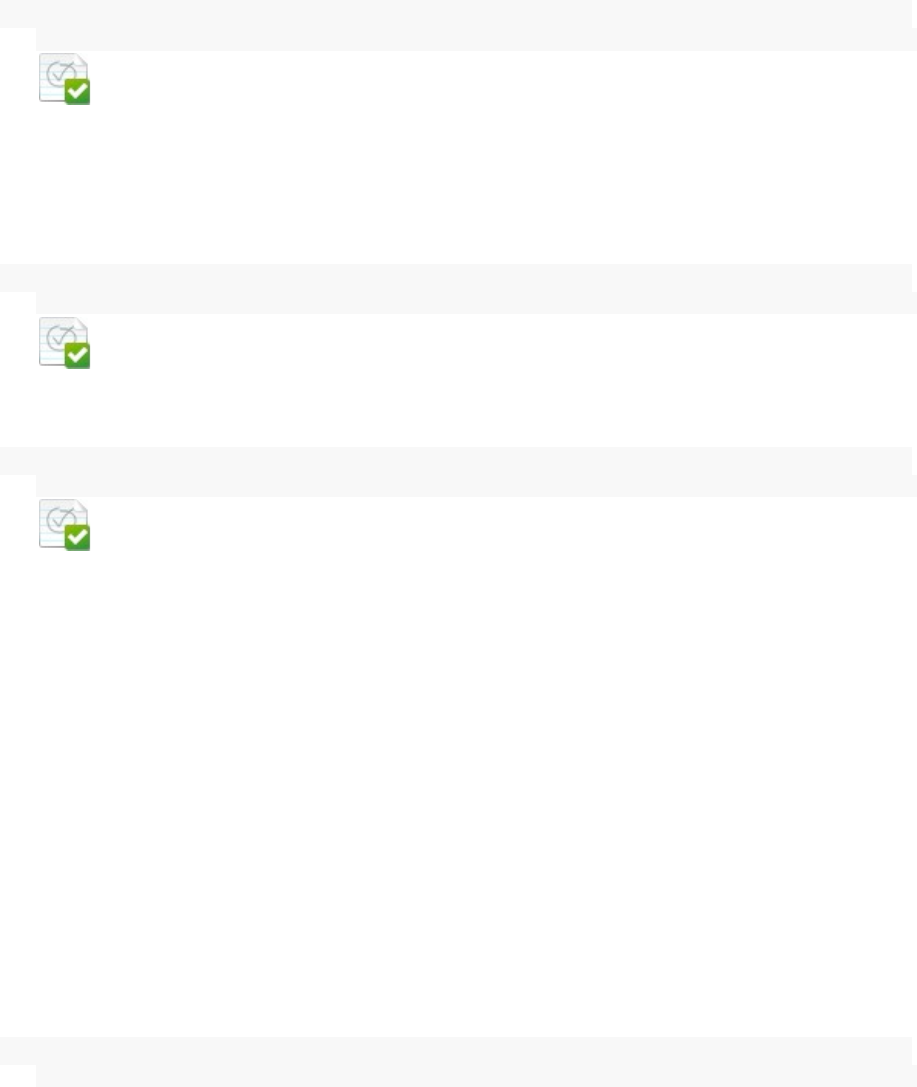The width and height of the screenshot is (917, 1087).
Task: Click indented gray strip at page bottom
Action: point(476,1076)
